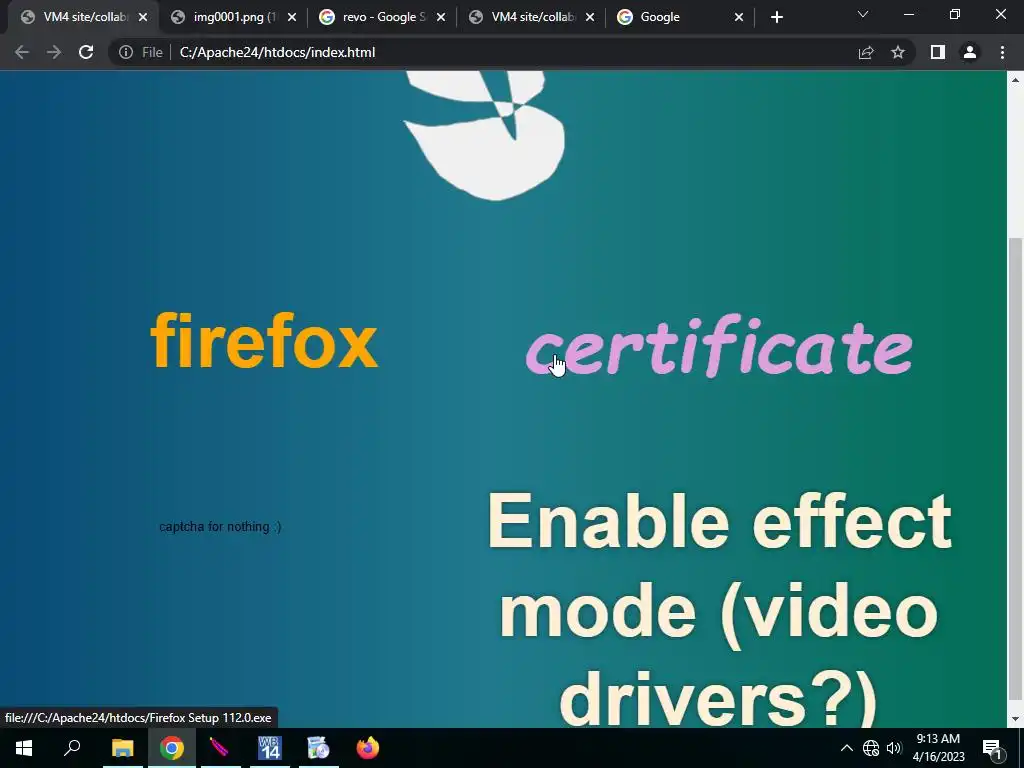Open a new tab
This screenshot has height=768, width=1024.
pyautogui.click(x=776, y=17)
